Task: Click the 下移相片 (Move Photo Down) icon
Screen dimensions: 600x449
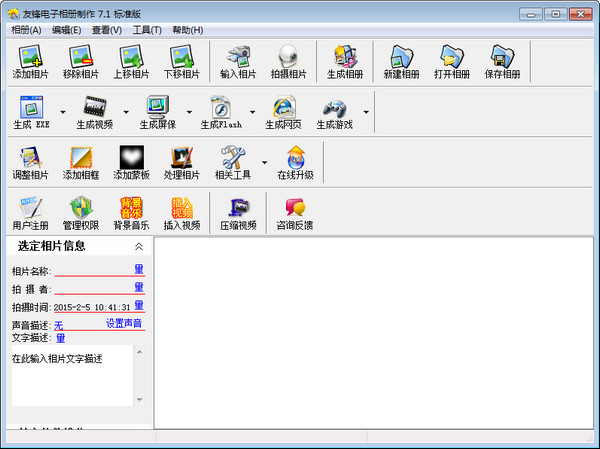Action: point(182,56)
